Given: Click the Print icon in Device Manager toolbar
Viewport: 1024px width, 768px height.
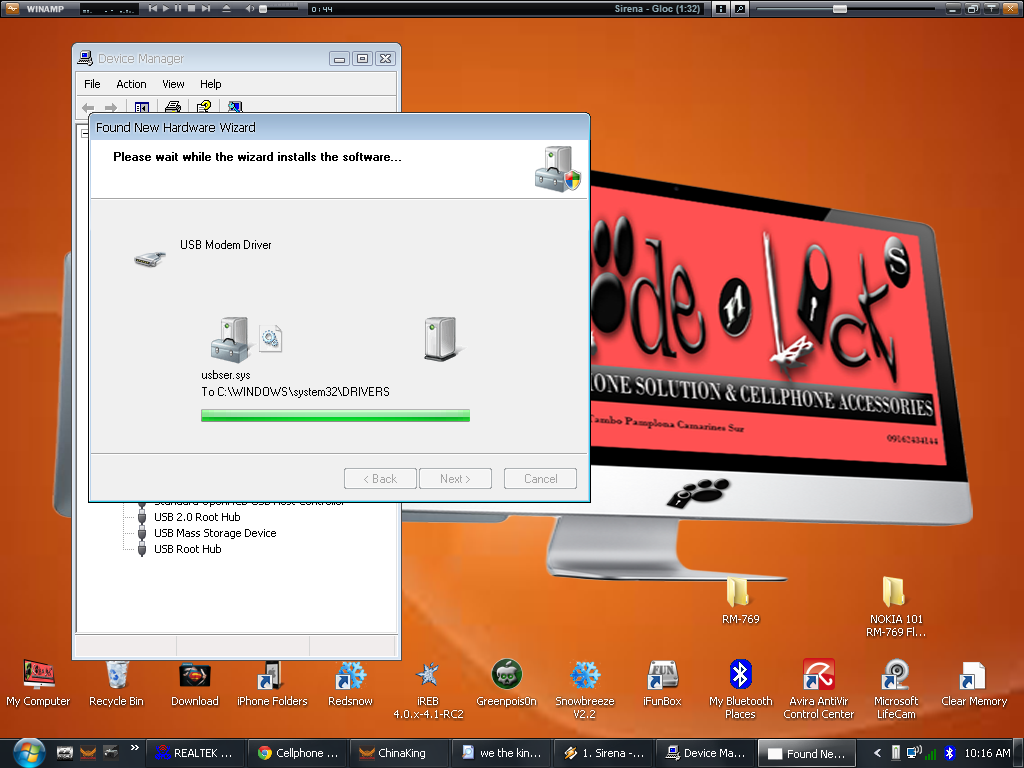Looking at the screenshot, I should (172, 107).
